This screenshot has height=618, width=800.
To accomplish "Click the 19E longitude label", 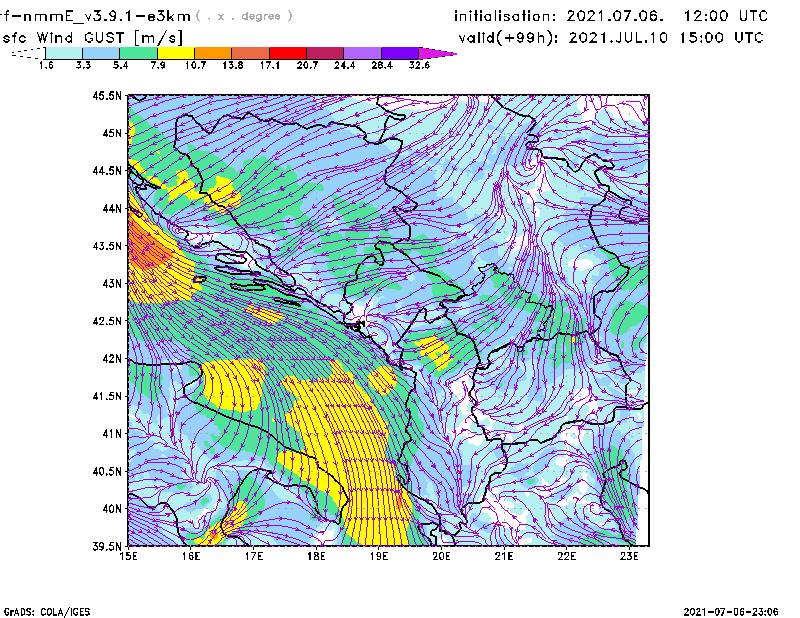I will [379, 556].
